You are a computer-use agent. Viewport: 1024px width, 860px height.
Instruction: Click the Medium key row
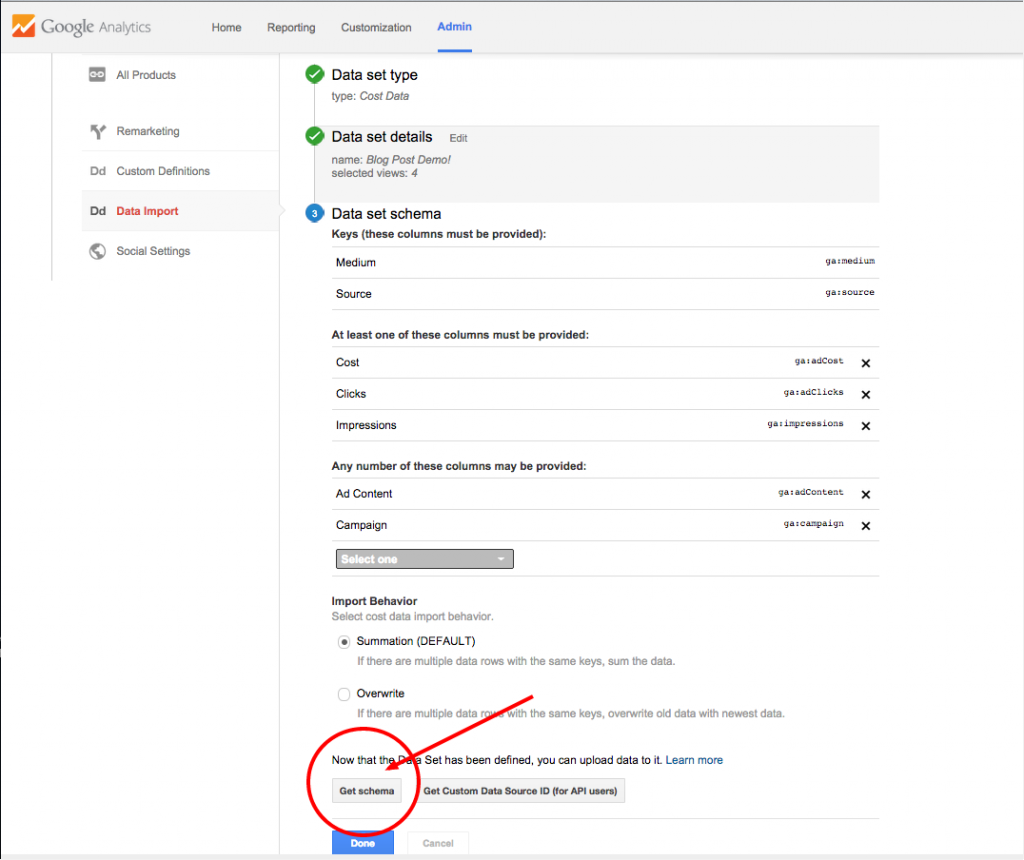click(x=605, y=263)
